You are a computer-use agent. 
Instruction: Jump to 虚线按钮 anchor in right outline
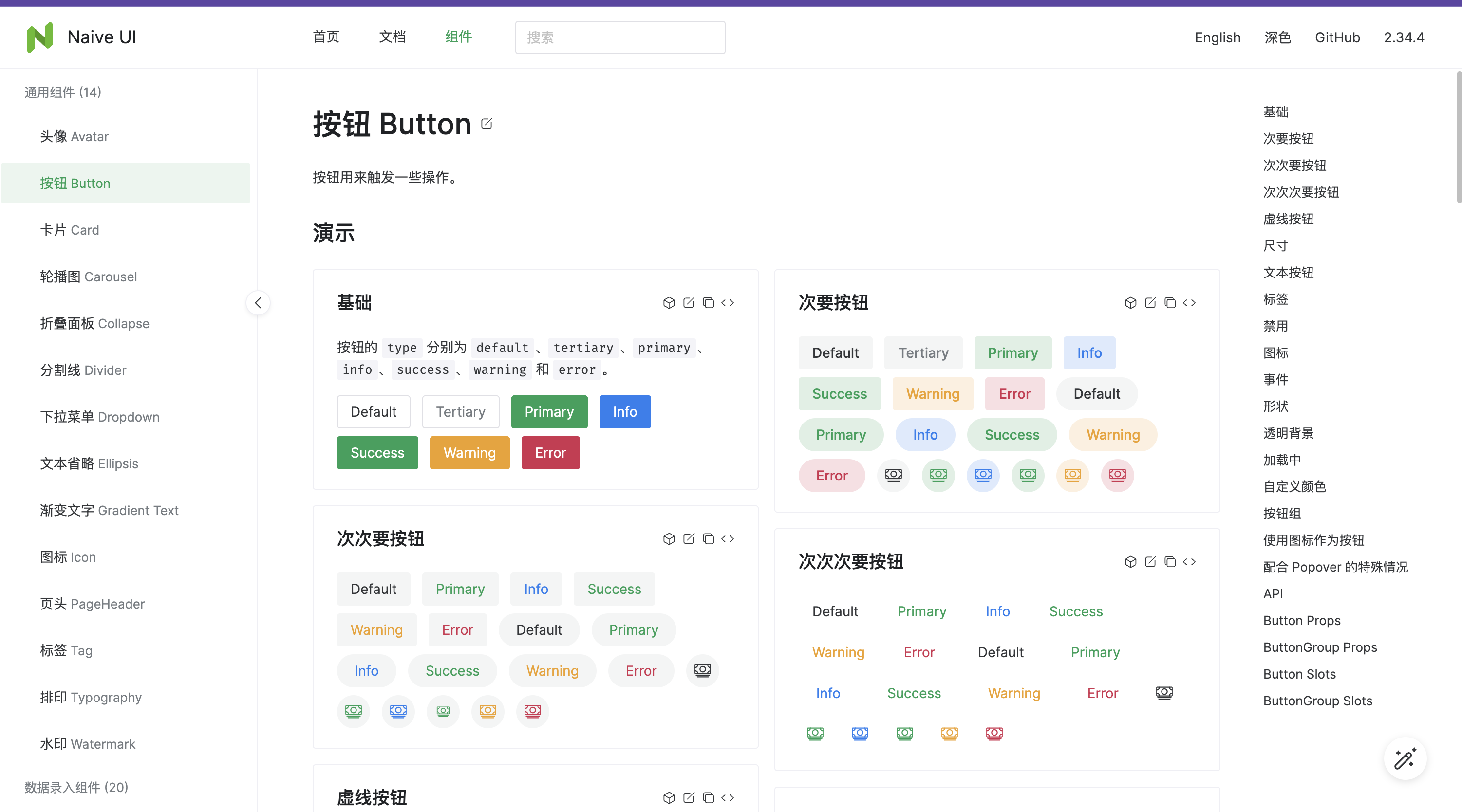(1288, 219)
